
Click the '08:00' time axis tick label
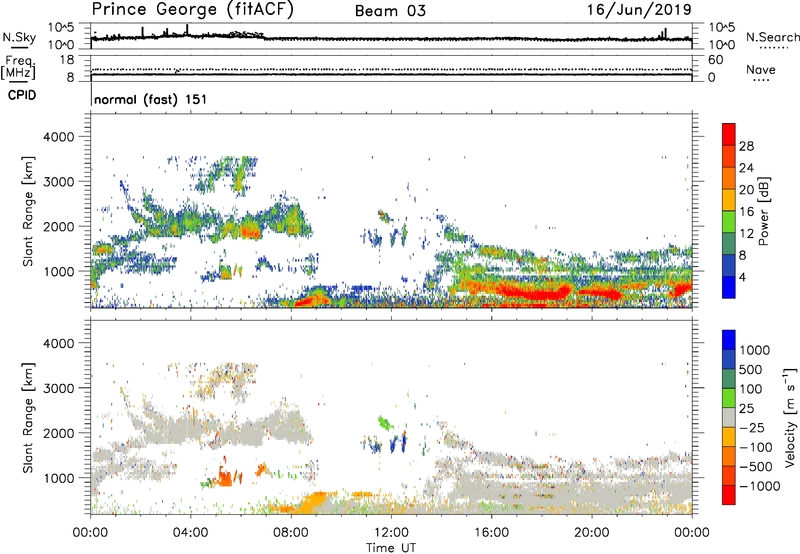[x=291, y=533]
